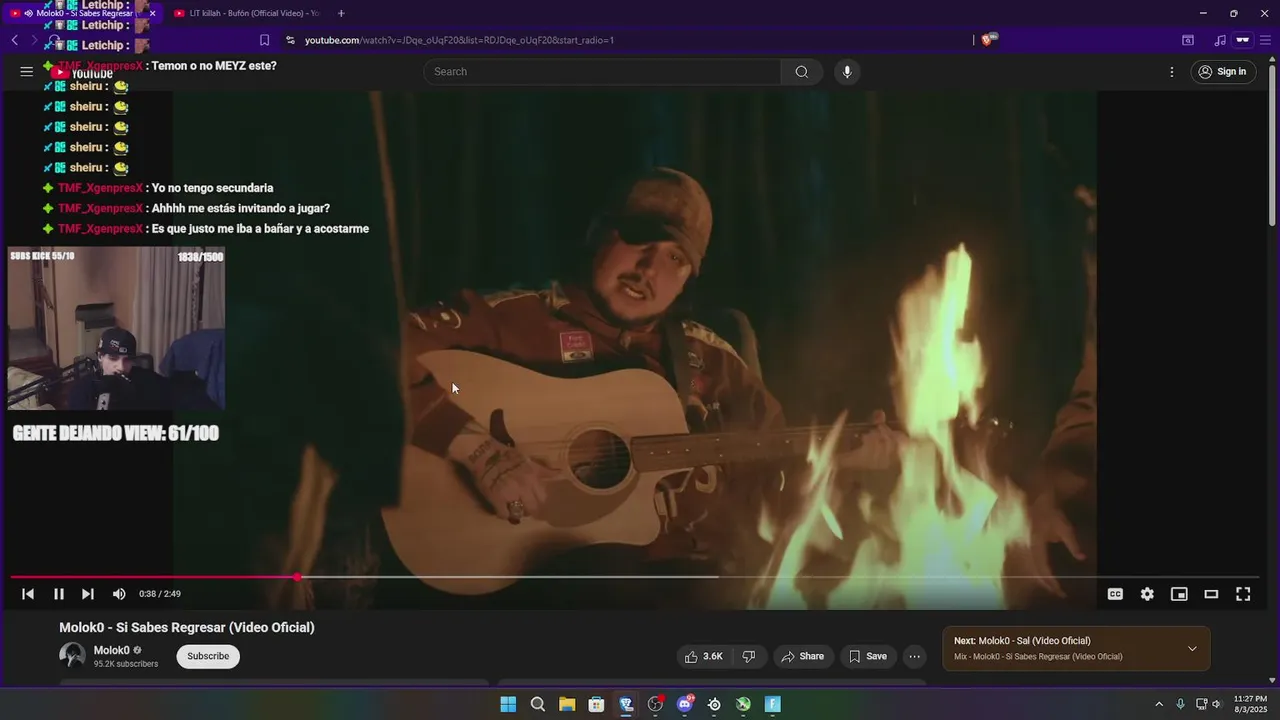
Task: Click the Sign in button
Action: click(x=1223, y=72)
